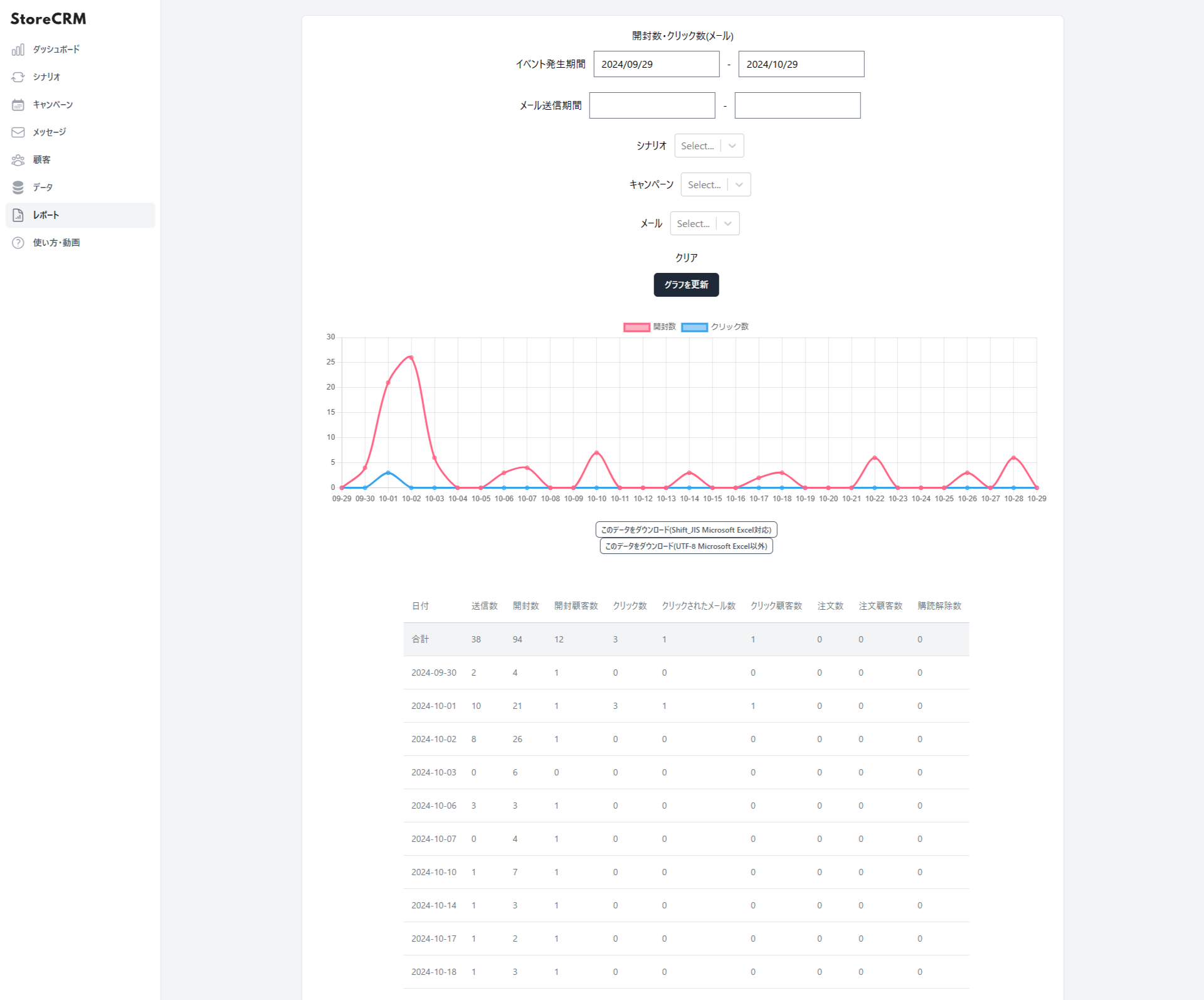Click the message envelope icon

click(x=18, y=132)
